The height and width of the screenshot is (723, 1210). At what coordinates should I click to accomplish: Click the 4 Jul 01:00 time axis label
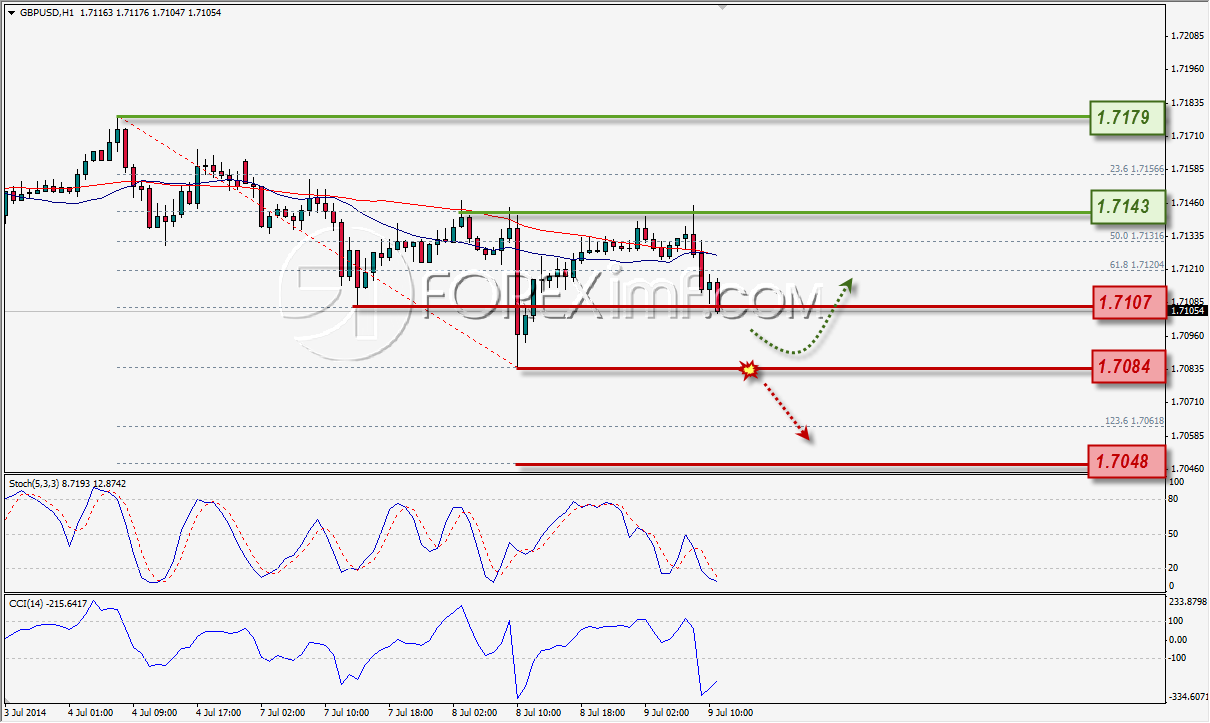point(88,714)
